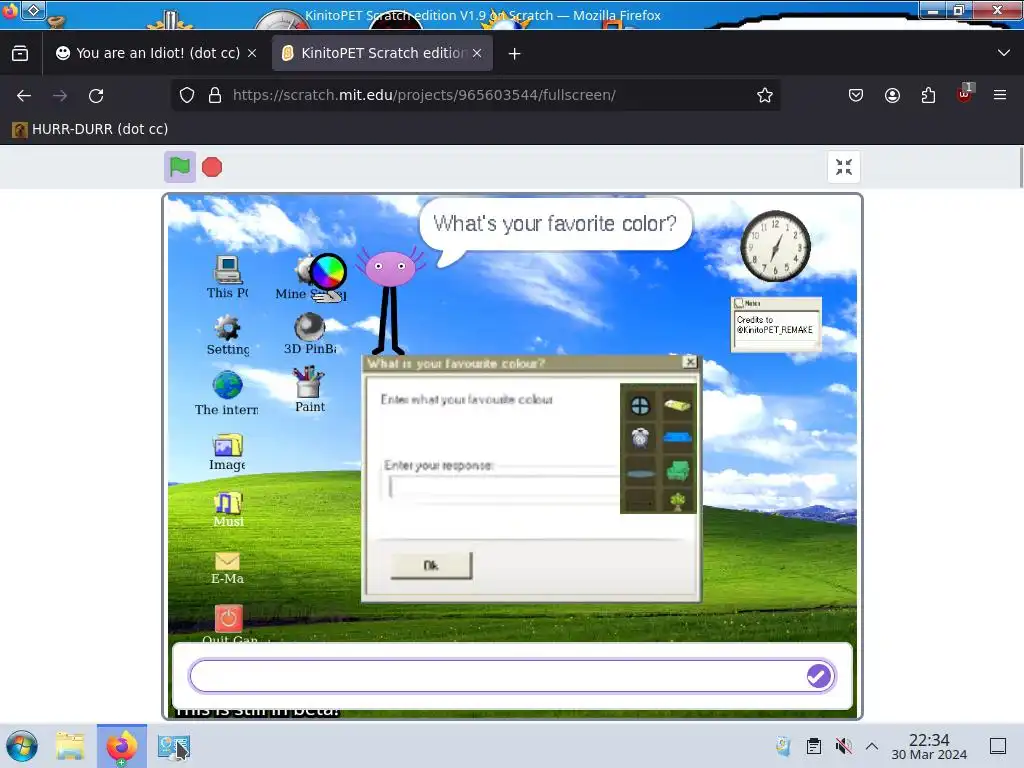Open the Pocket save icon
Screen dimensions: 1024x768
[856, 95]
